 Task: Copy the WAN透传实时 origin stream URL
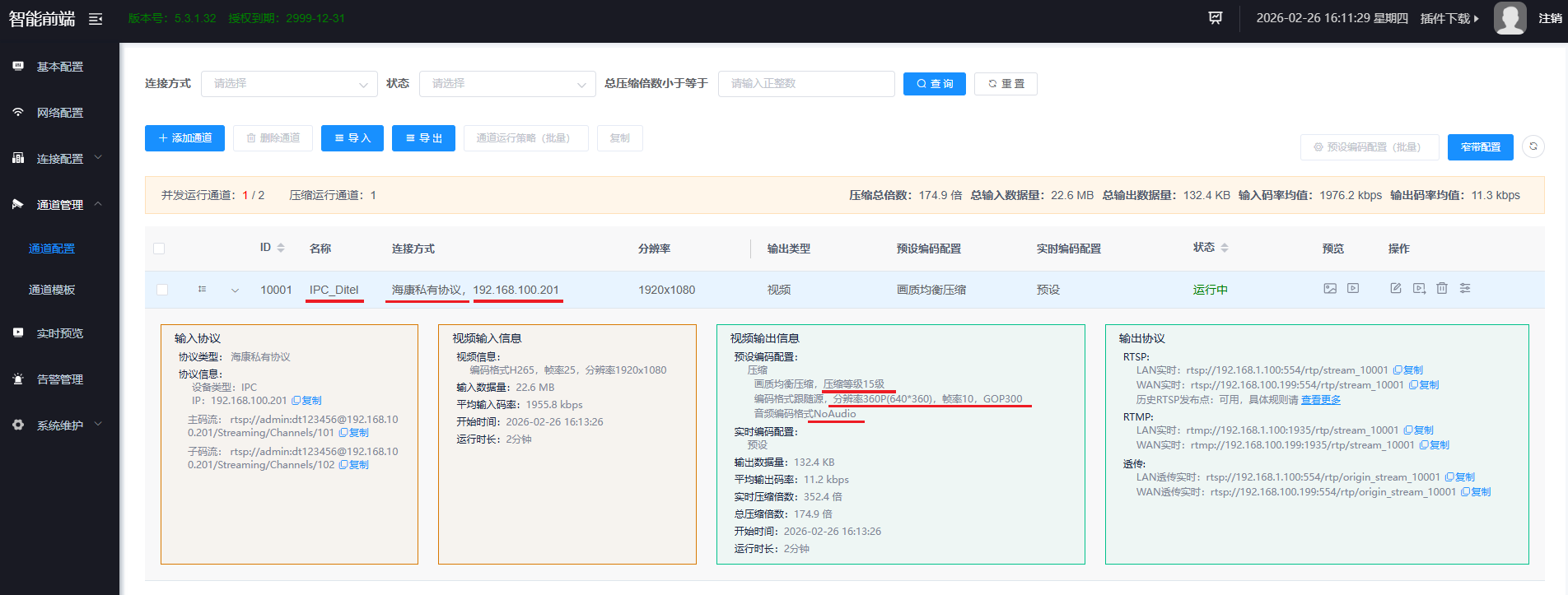pos(1476,492)
